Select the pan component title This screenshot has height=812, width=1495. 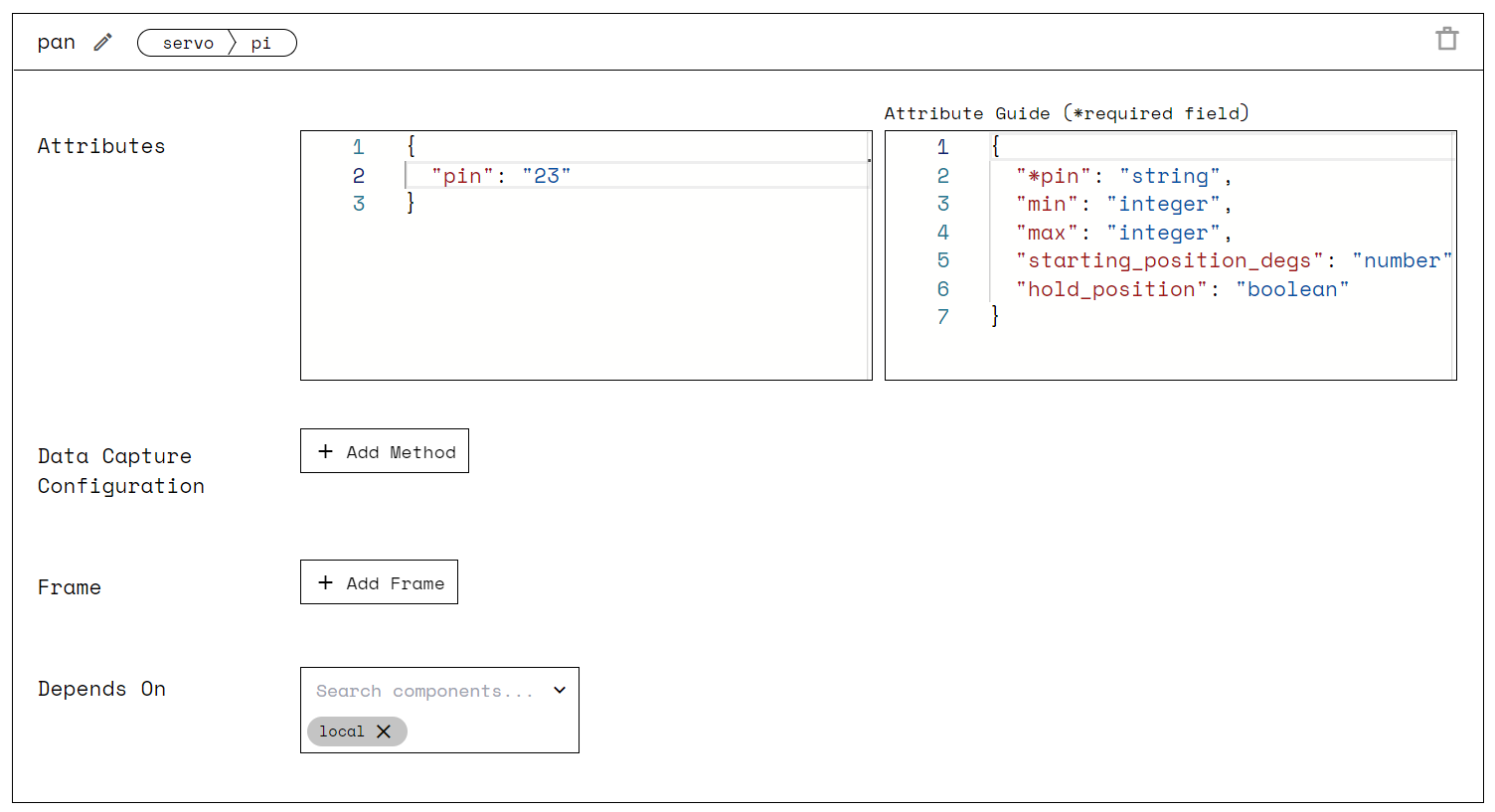(x=55, y=42)
